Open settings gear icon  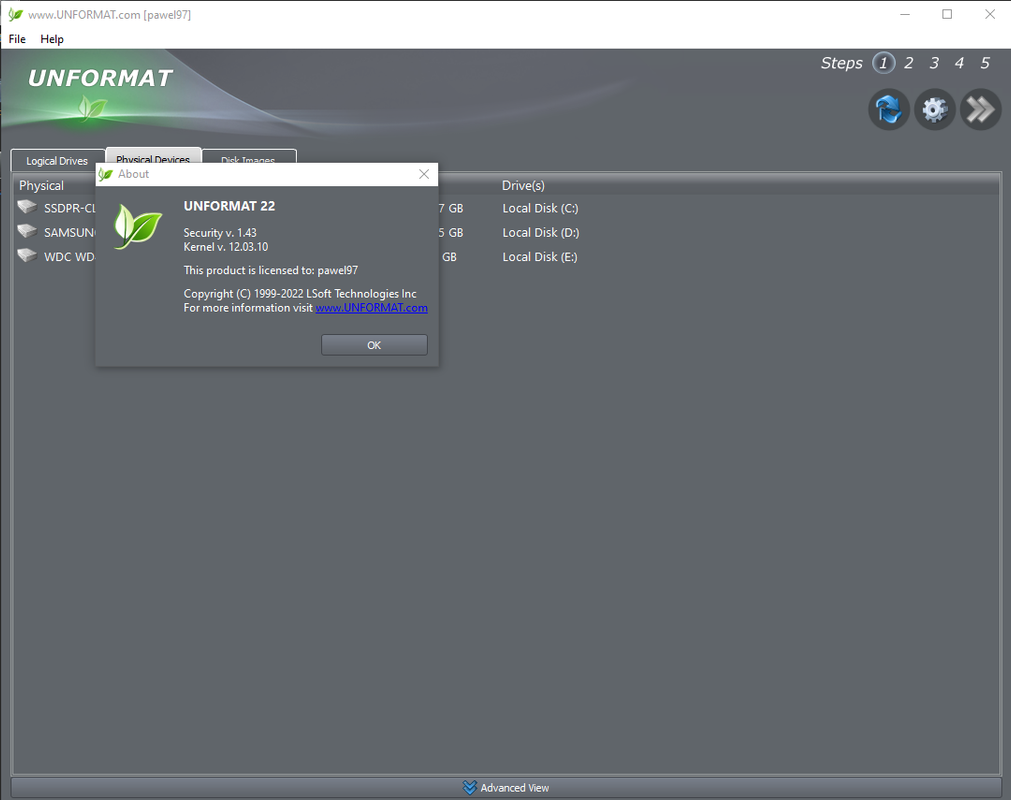(934, 109)
